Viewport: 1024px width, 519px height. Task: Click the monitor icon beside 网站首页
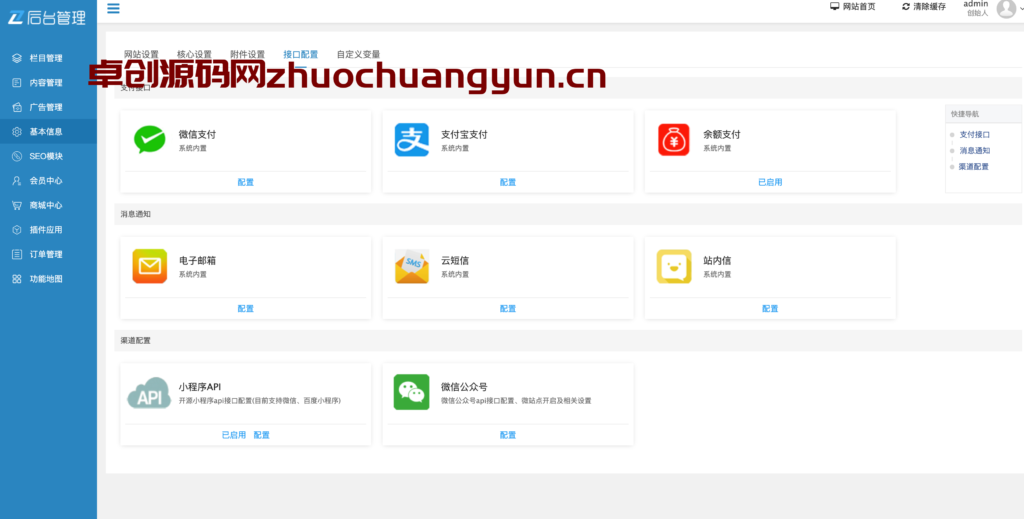(x=834, y=6)
